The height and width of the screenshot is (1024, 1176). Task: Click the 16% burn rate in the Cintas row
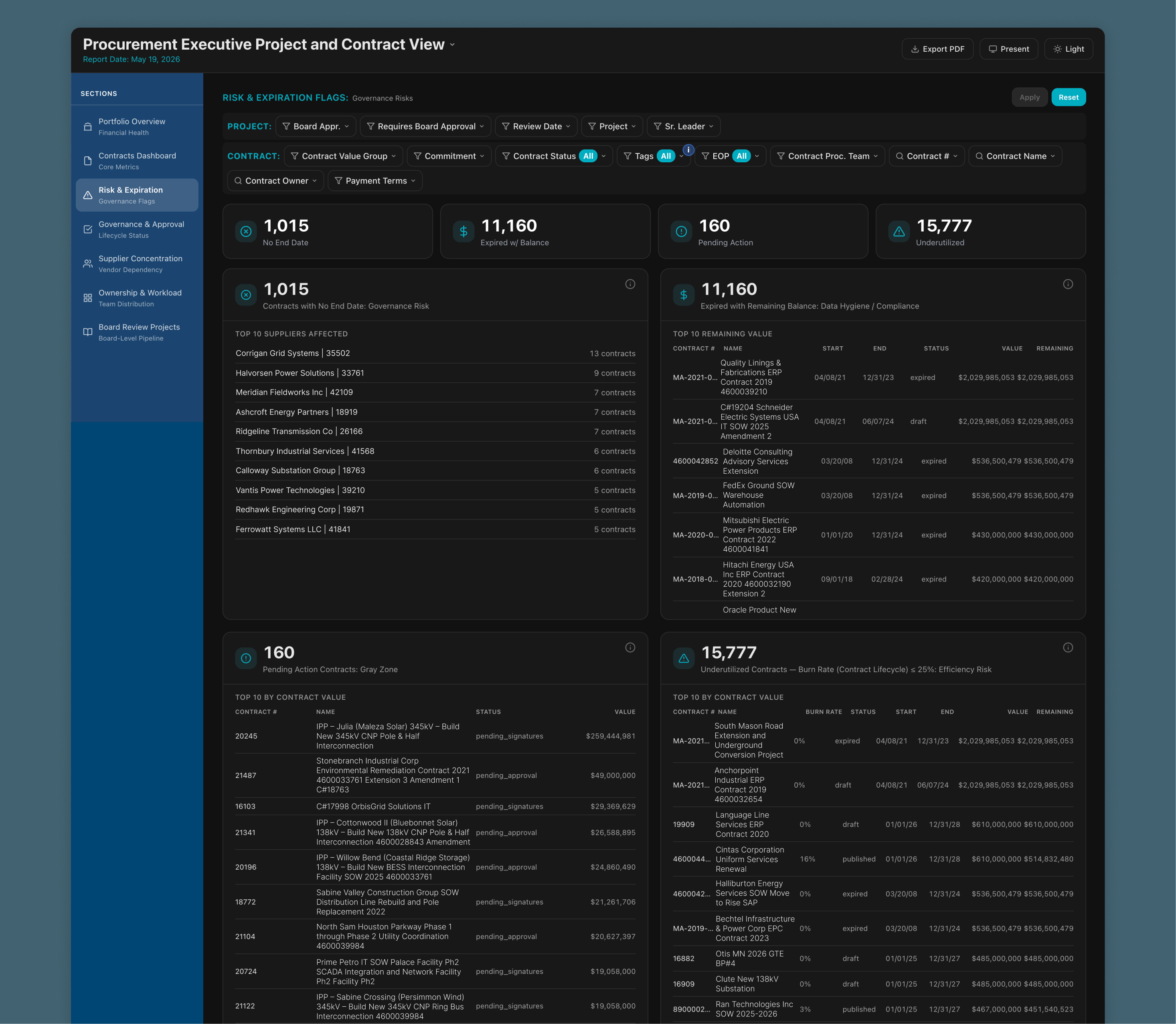coord(807,859)
